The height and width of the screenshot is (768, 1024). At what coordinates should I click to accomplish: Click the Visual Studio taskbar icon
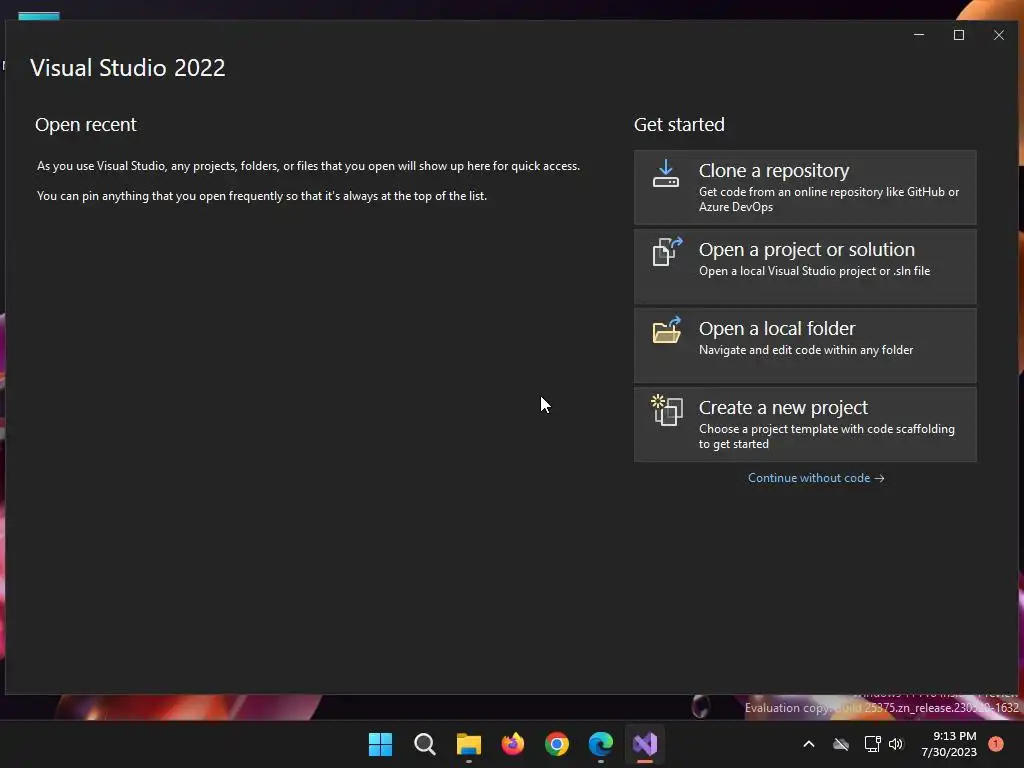click(645, 744)
